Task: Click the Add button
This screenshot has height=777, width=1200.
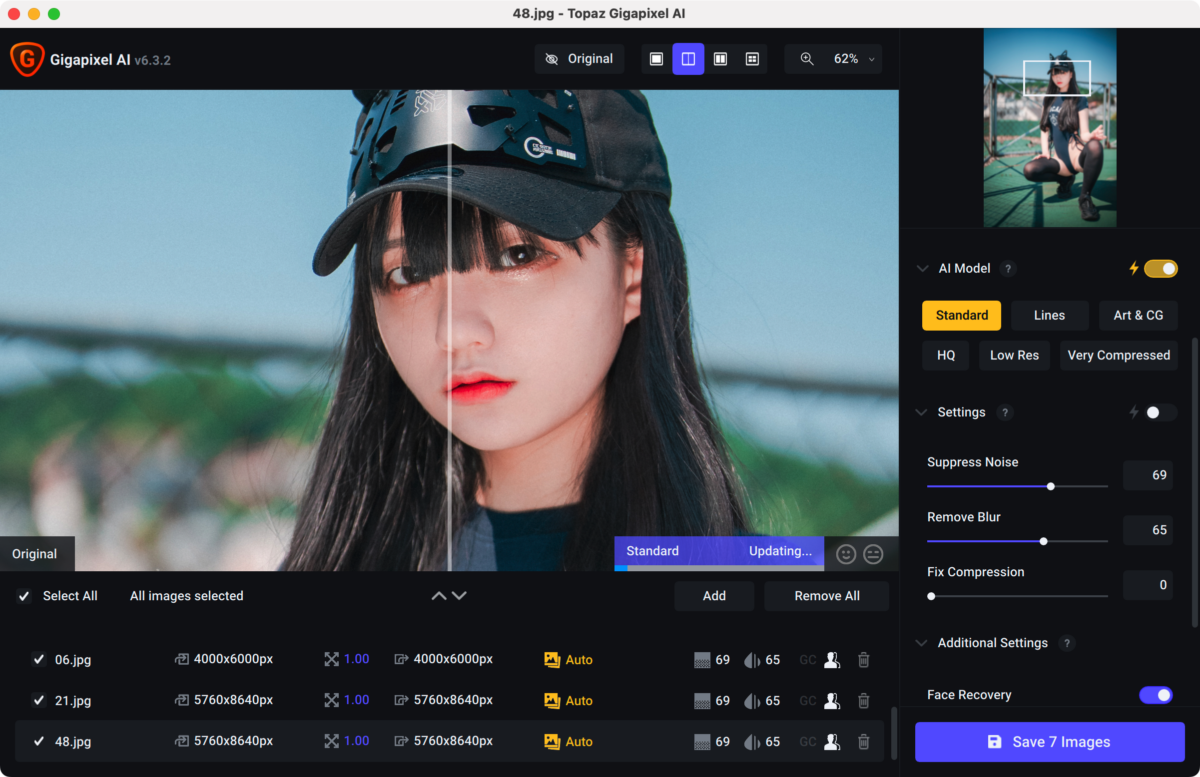Action: [714, 596]
